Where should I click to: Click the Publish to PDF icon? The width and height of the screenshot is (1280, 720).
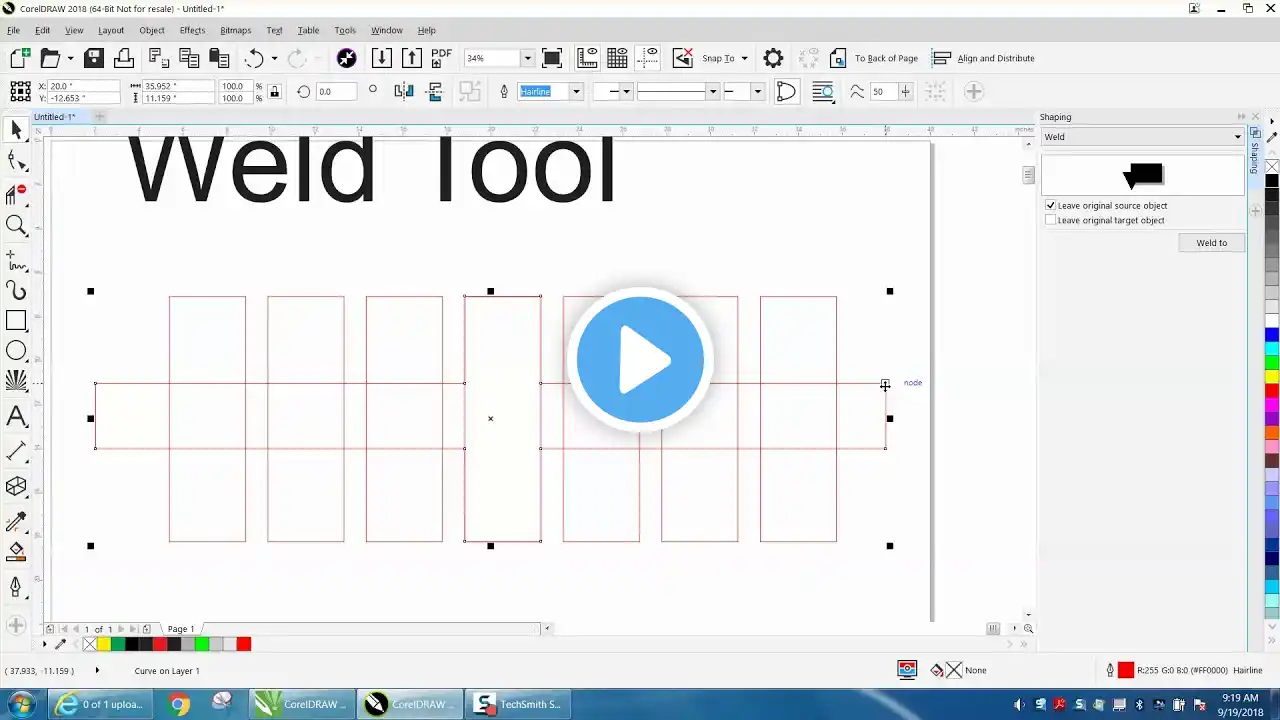coord(441,58)
